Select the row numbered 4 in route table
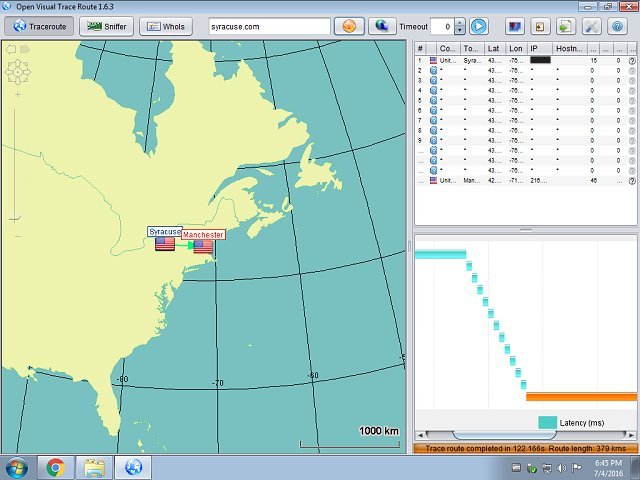The height and width of the screenshot is (480, 640). pos(525,90)
